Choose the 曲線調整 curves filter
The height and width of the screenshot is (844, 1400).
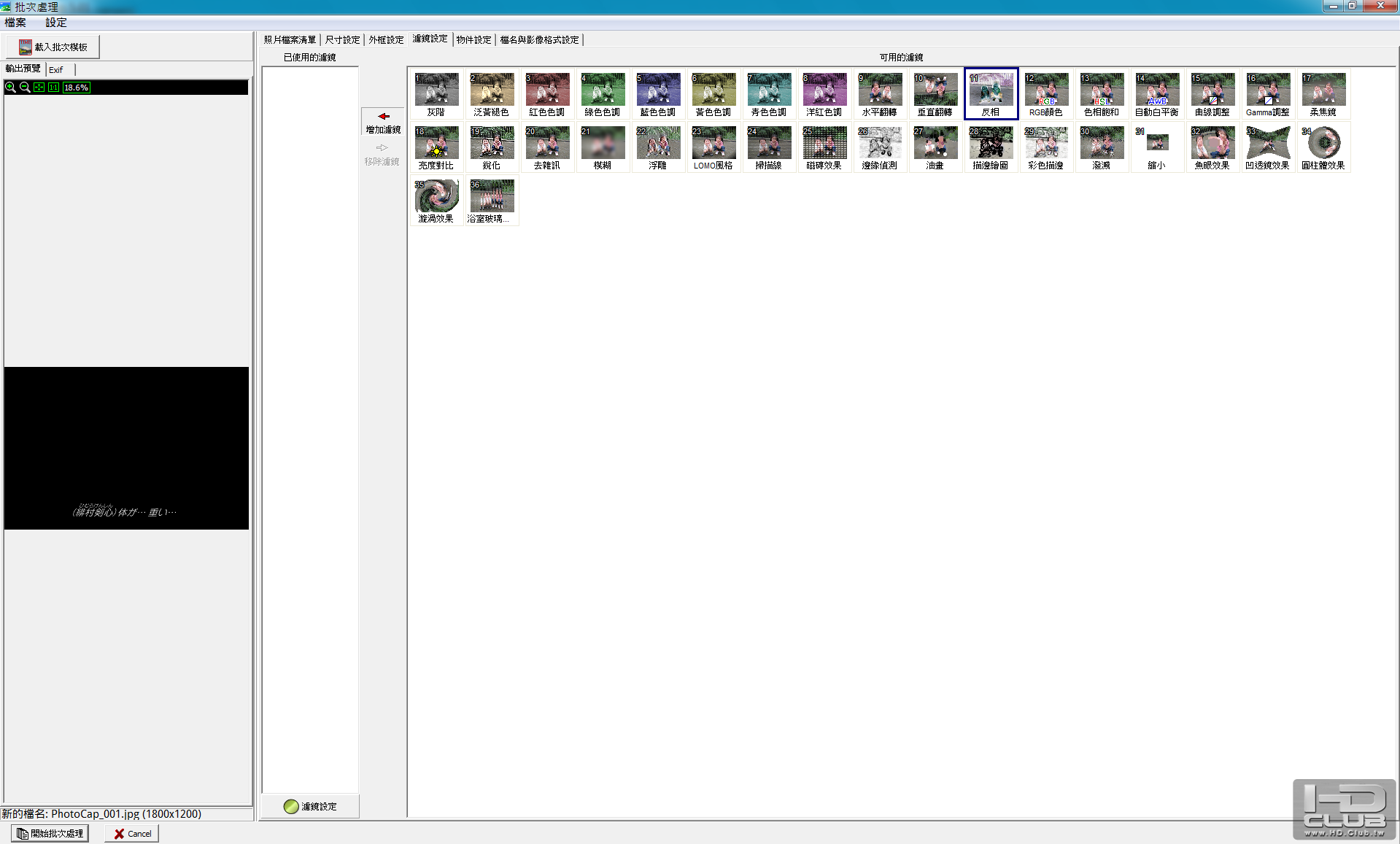(x=1213, y=95)
